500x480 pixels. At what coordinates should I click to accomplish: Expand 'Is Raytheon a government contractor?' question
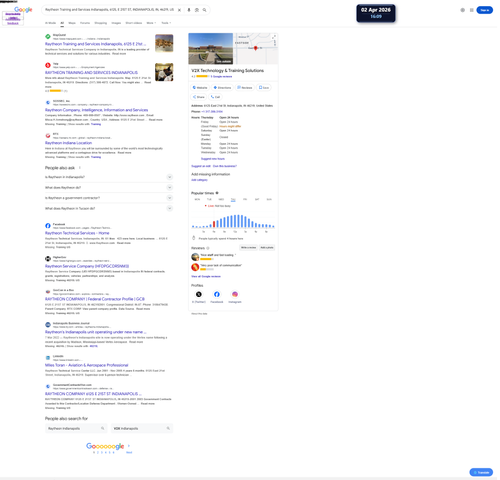point(109,198)
